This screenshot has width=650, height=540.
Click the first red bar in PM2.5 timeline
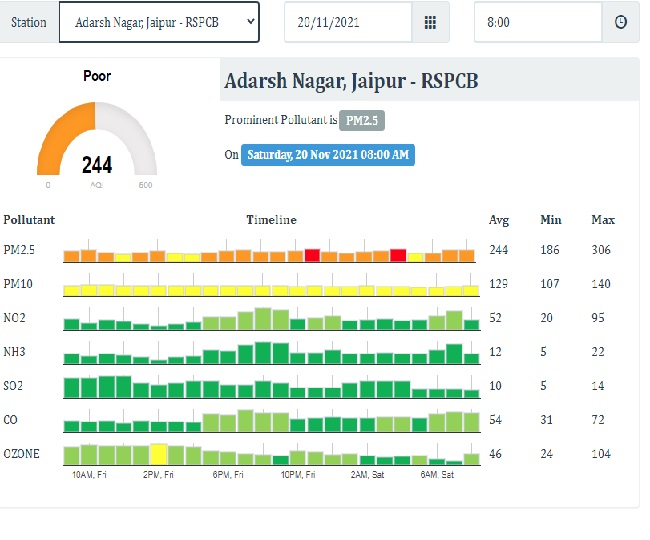click(x=312, y=255)
